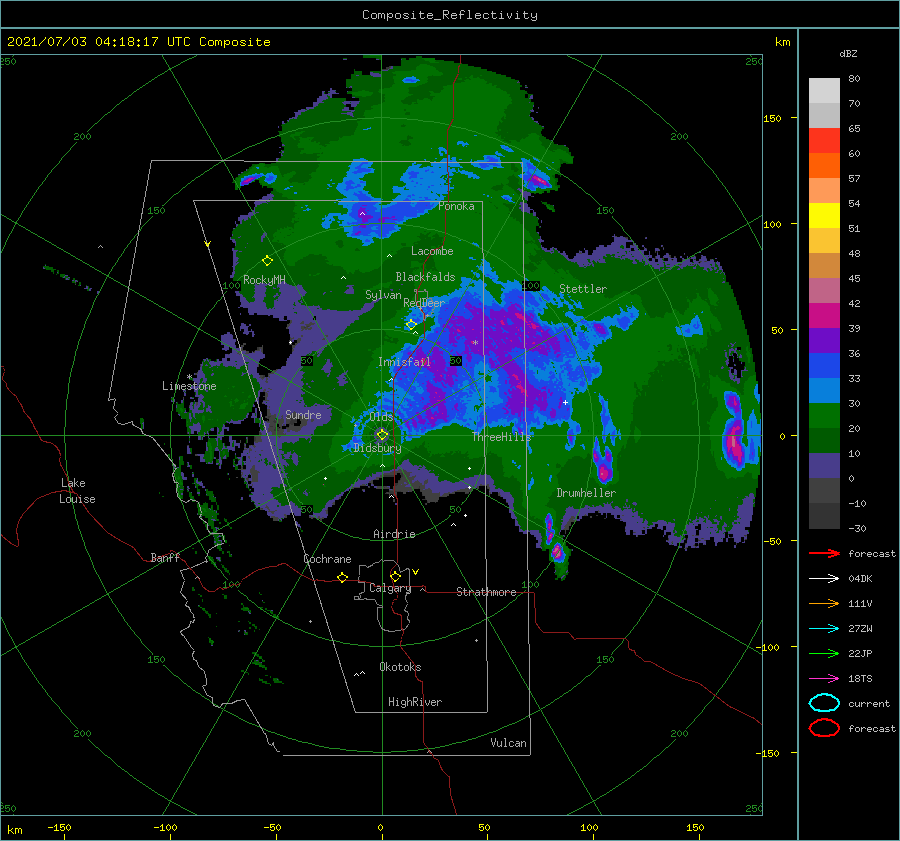Image resolution: width=900 pixels, height=841 pixels.
Task: Click the Olds city label
Action: (381, 416)
